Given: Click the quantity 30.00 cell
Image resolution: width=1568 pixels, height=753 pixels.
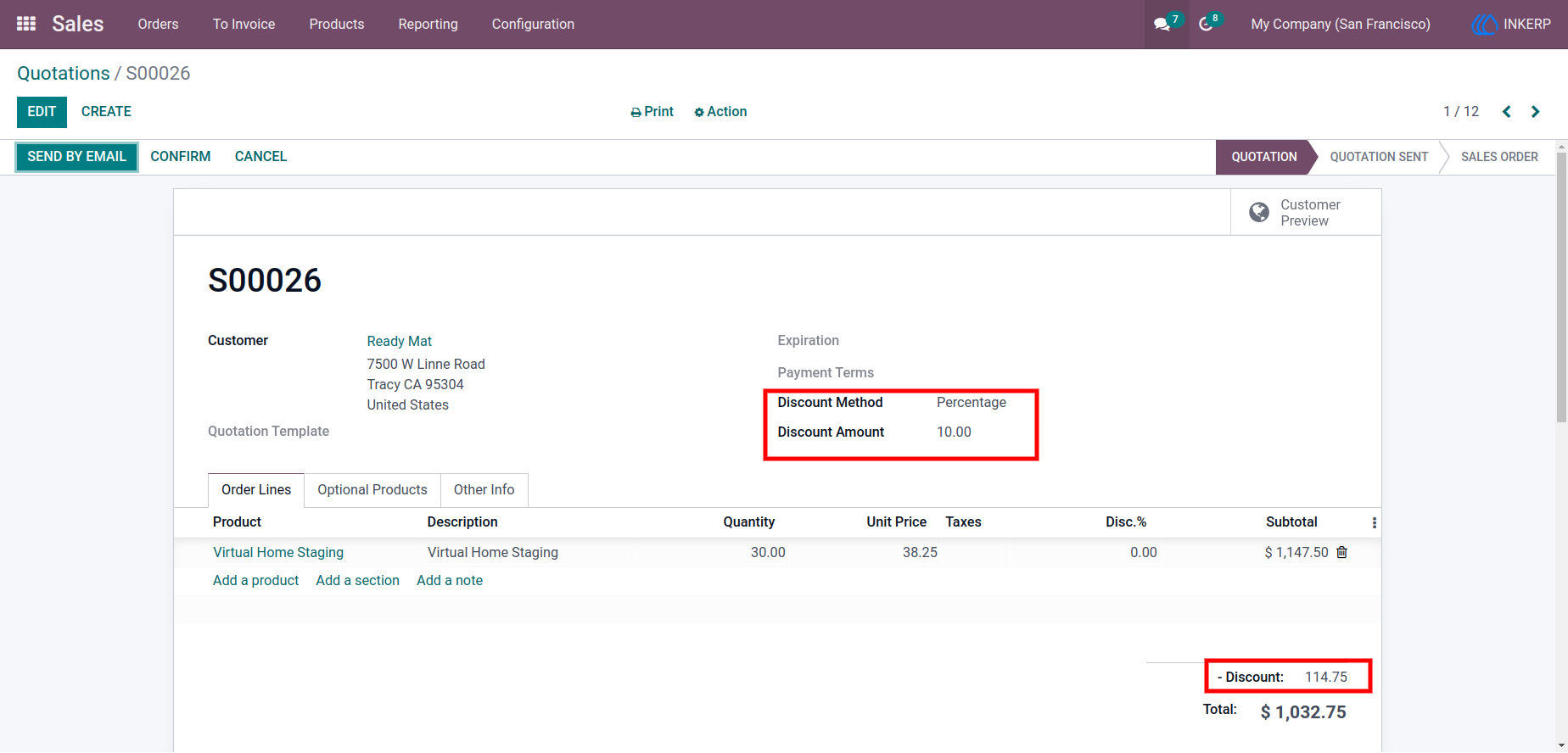Looking at the screenshot, I should click(768, 552).
